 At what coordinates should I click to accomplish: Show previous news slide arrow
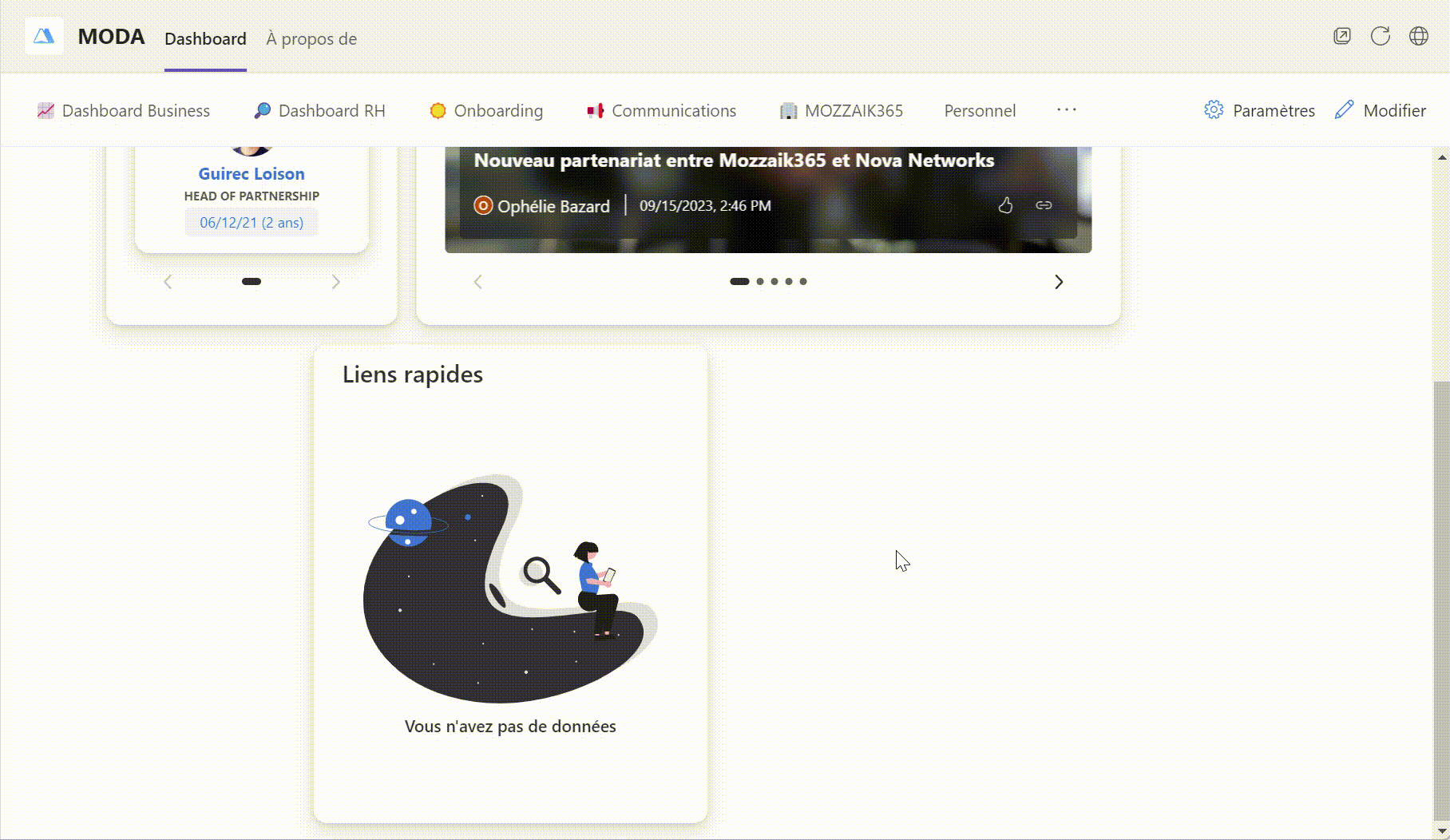coord(477,282)
